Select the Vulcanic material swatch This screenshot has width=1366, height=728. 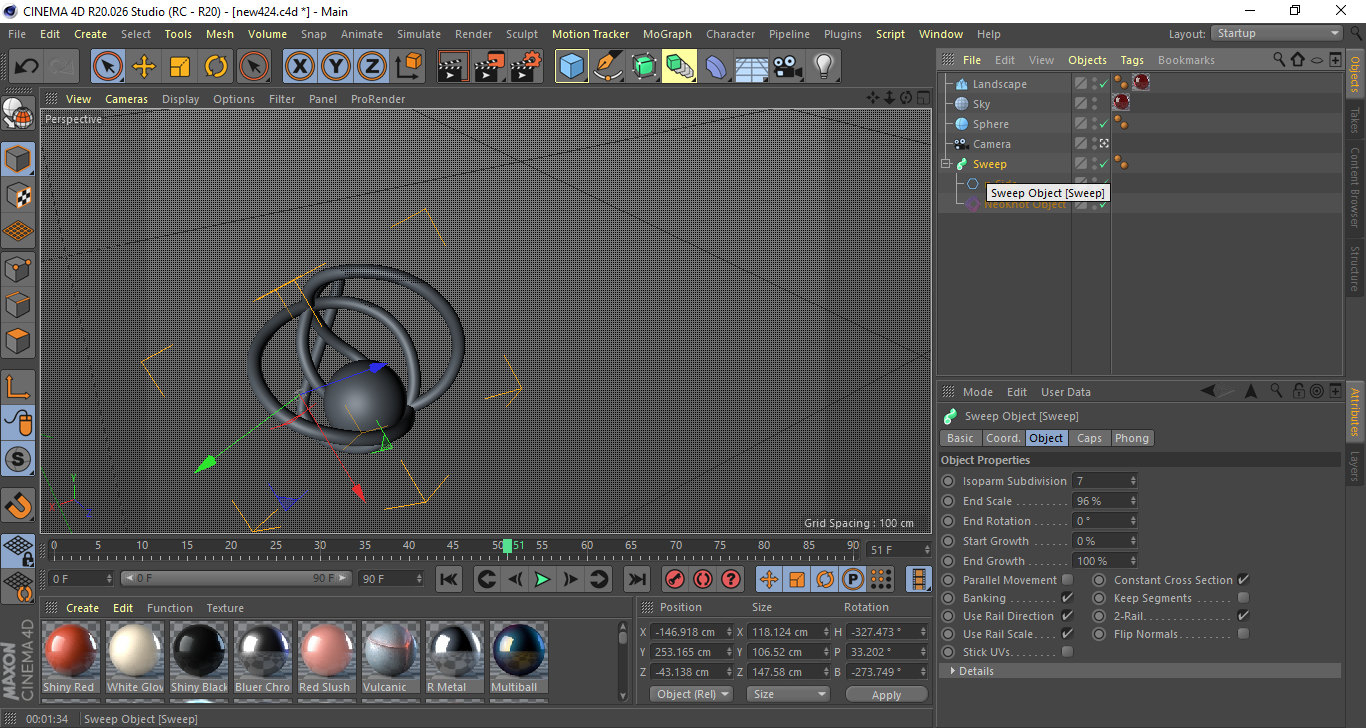390,656
